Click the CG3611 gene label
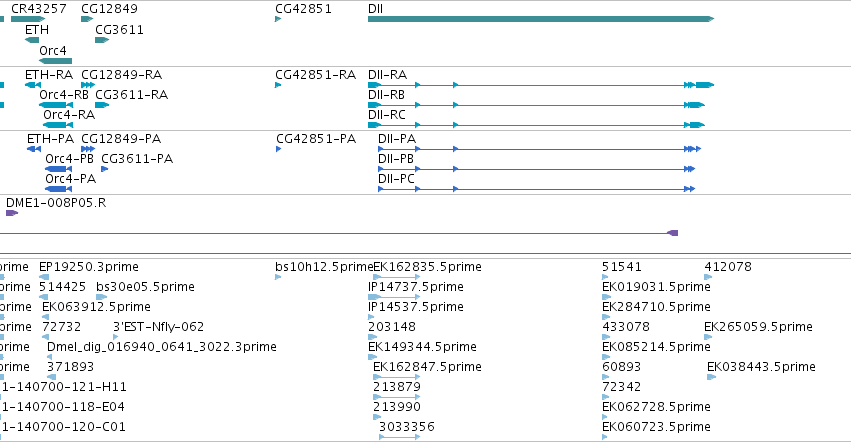The width and height of the screenshot is (851, 442). (x=119, y=29)
